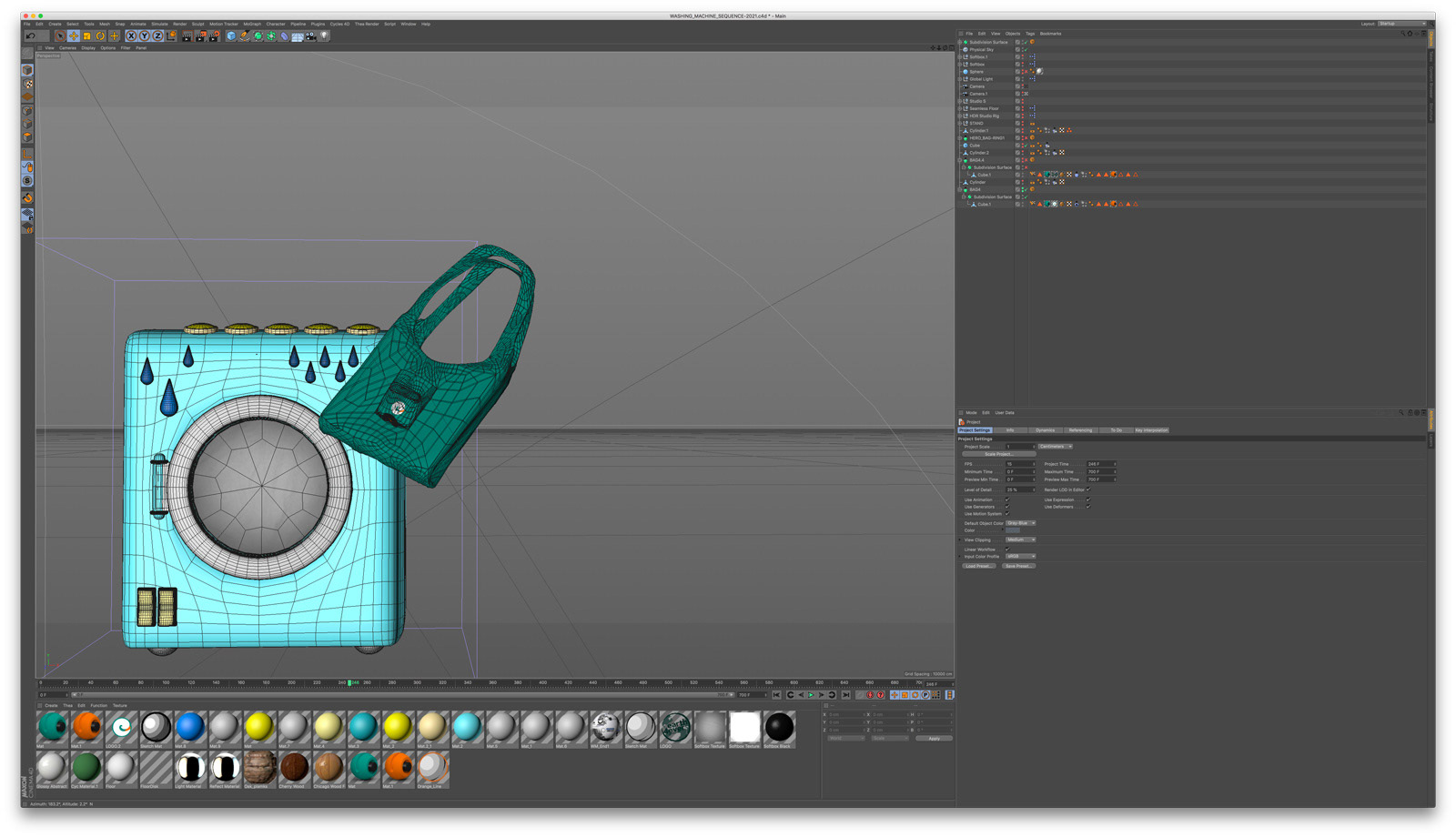Click the Save Preset button
Image resolution: width=1456 pixels, height=837 pixels.
pyautogui.click(x=1018, y=566)
